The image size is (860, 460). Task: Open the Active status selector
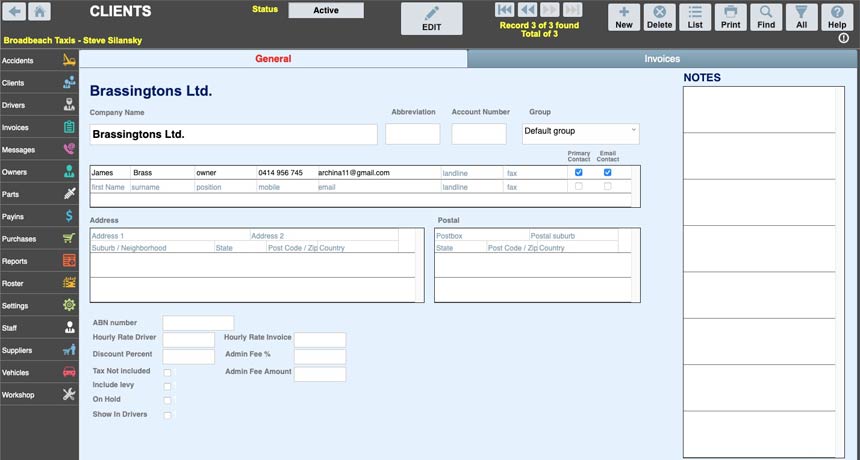tap(326, 10)
